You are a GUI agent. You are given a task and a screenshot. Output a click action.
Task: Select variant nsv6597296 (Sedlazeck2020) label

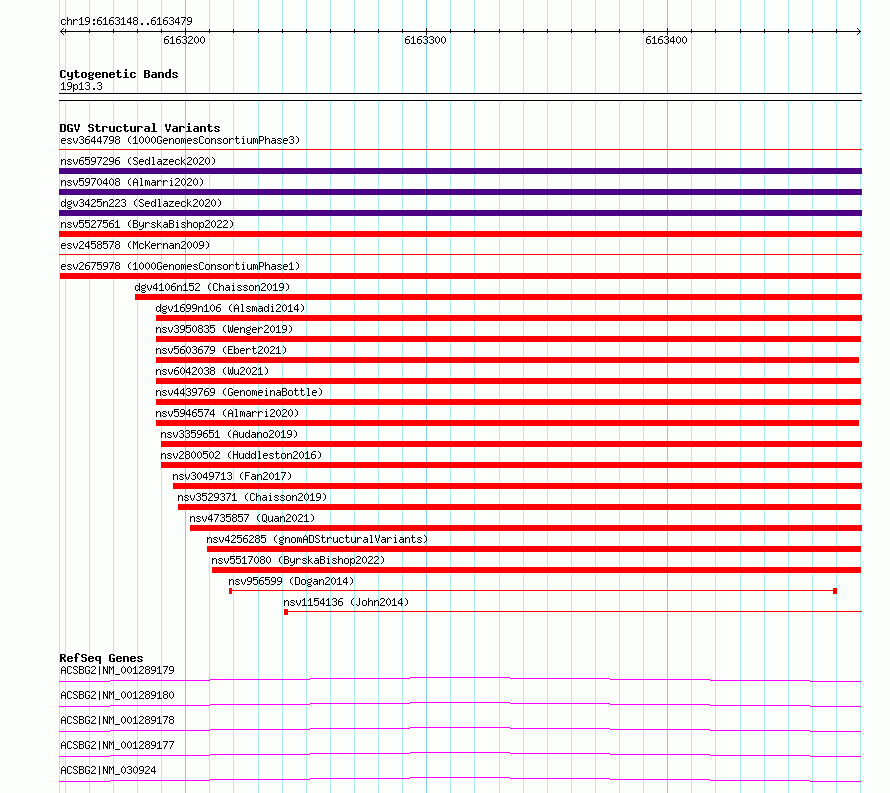(138, 161)
